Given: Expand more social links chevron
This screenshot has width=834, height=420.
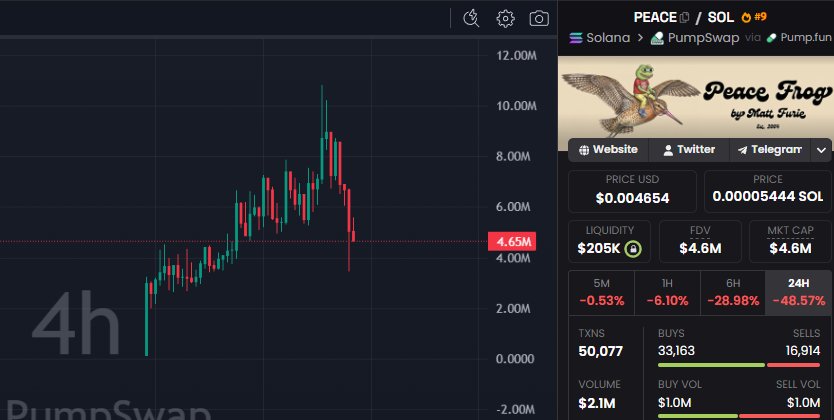Looking at the screenshot, I should point(821,150).
